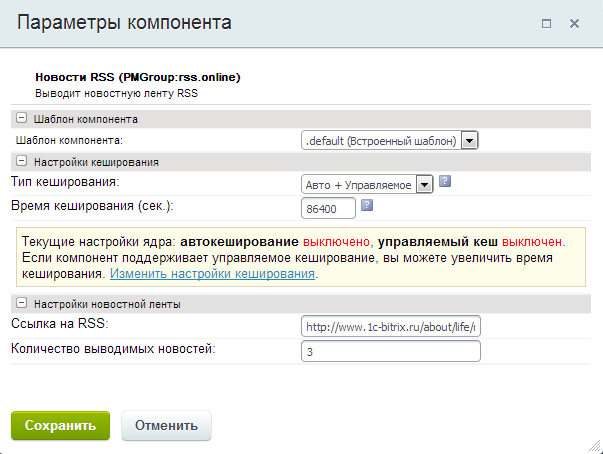Click the caching time field 86400

coord(328,208)
